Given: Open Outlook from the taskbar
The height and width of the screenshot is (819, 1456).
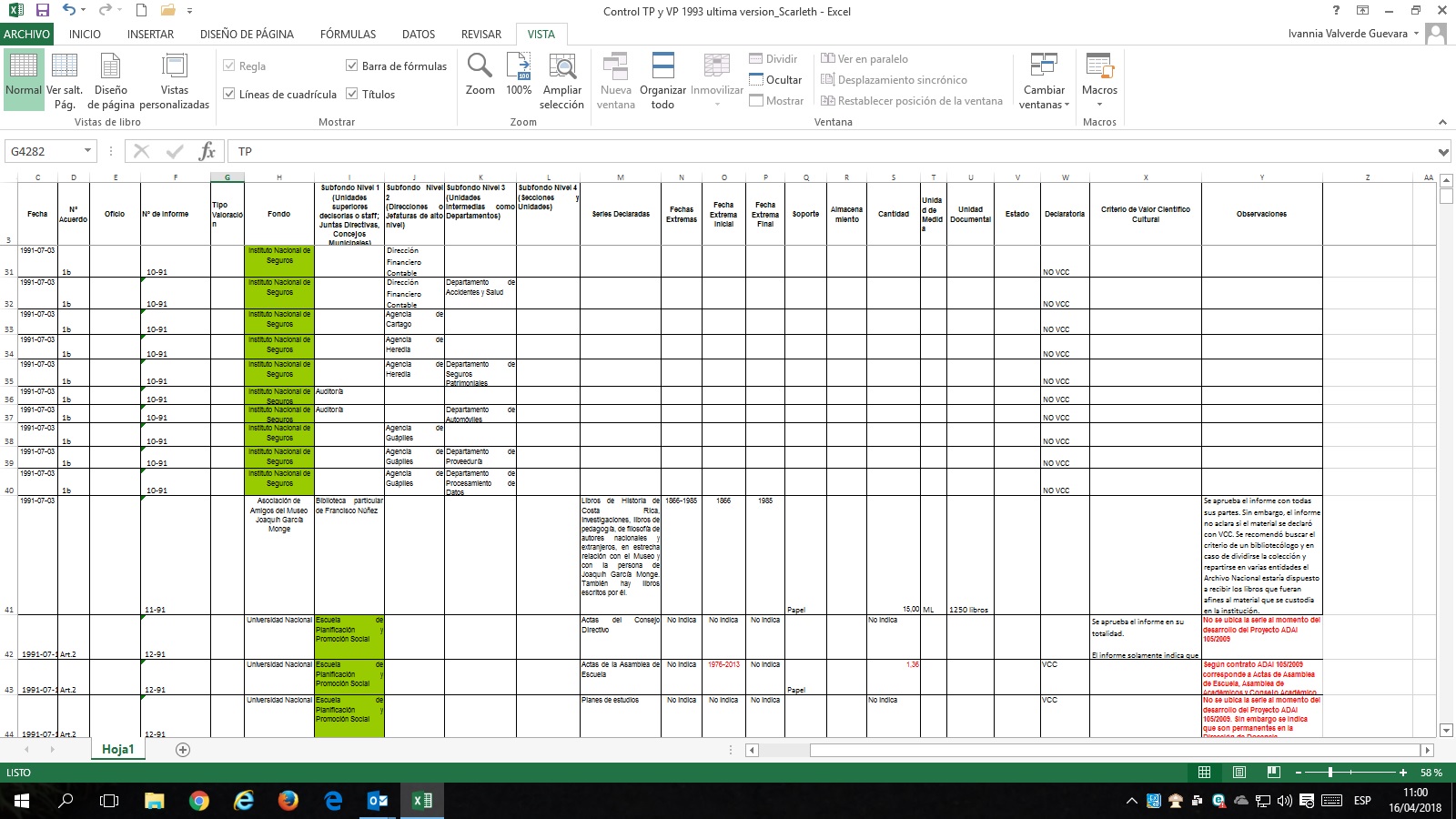Looking at the screenshot, I should point(377,801).
